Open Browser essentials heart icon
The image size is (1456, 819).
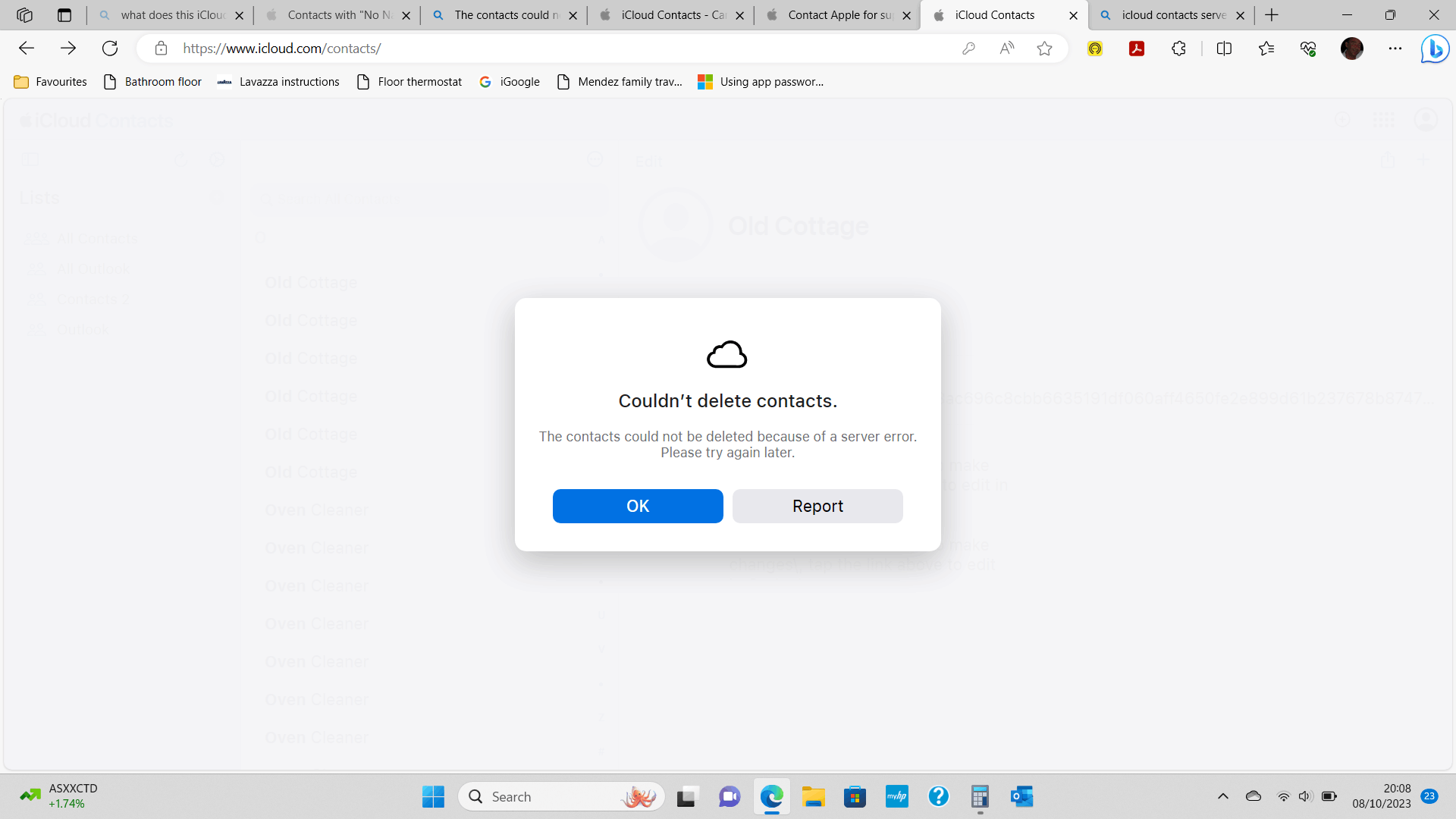pyautogui.click(x=1307, y=49)
